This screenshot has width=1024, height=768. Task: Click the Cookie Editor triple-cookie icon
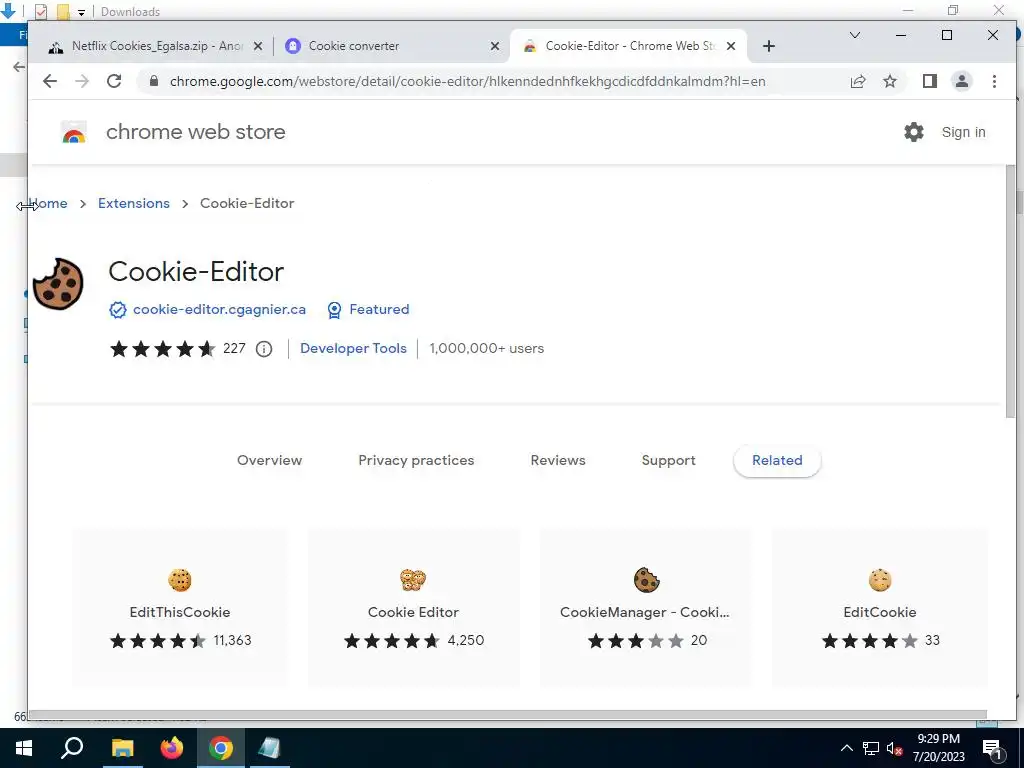(x=413, y=579)
